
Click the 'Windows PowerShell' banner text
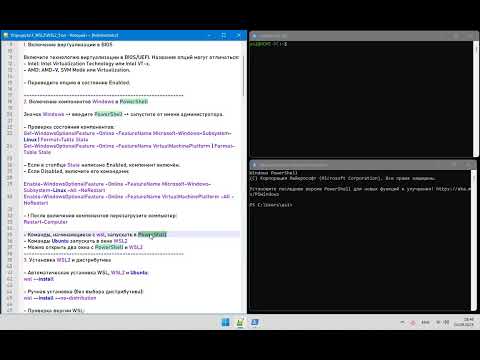[x=273, y=173]
